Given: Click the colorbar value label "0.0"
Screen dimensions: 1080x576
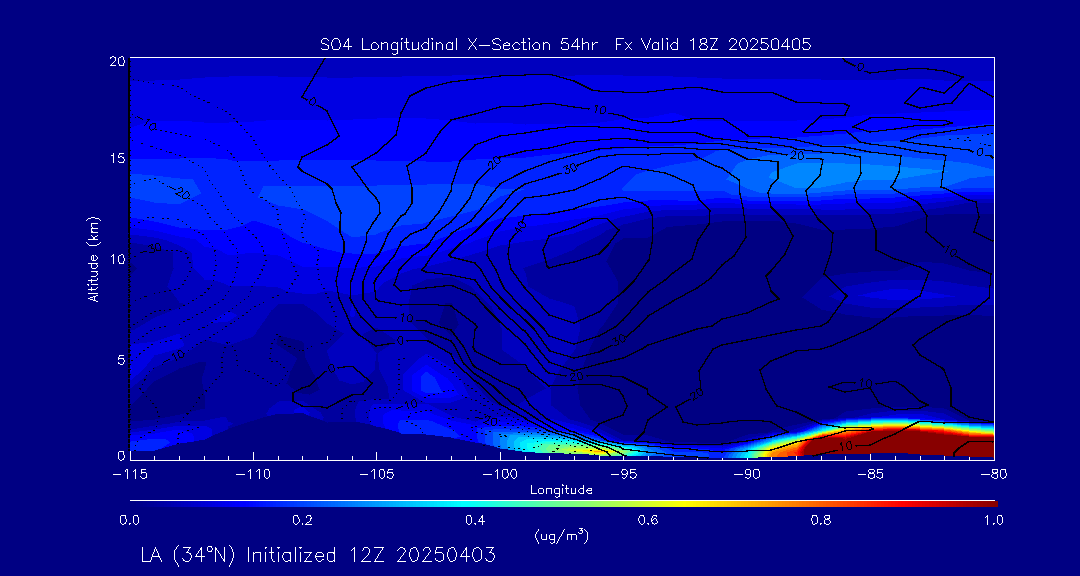Looking at the screenshot, I should (x=130, y=520).
